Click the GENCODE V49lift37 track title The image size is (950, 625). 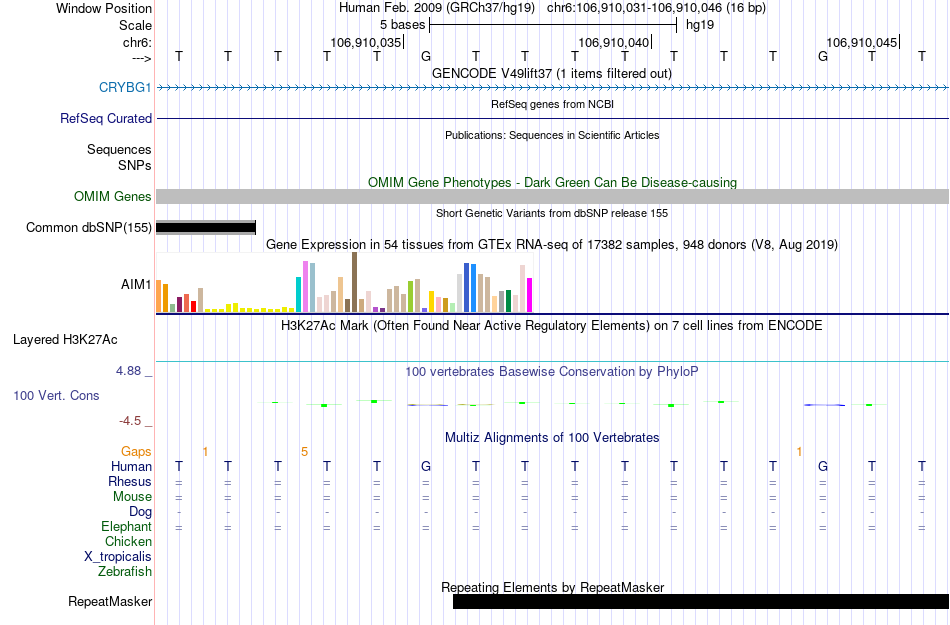pyautogui.click(x=552, y=73)
